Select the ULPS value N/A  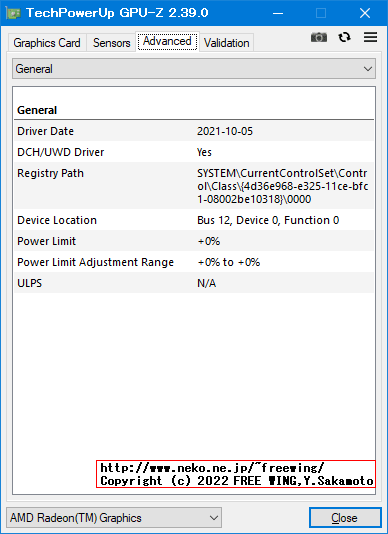[206, 283]
